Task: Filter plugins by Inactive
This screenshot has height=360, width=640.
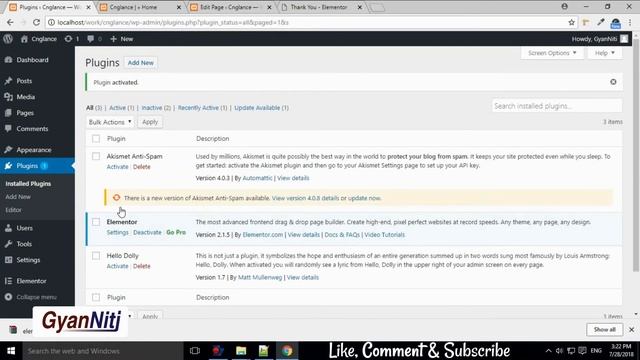Action: (x=156, y=108)
